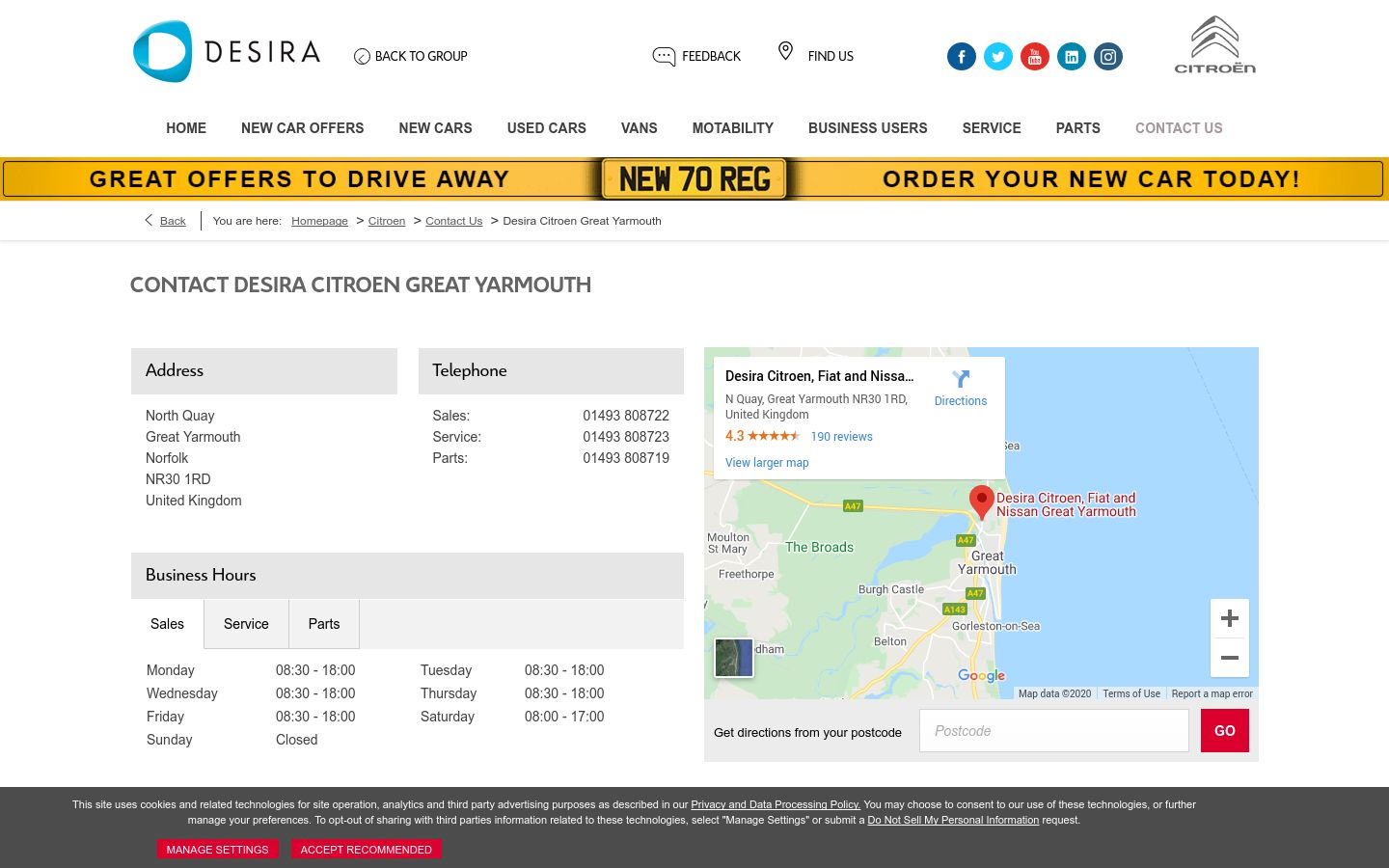Viewport: 1389px width, 868px height.
Task: Click the breadcrumb Back chevron icon
Action: click(x=149, y=220)
